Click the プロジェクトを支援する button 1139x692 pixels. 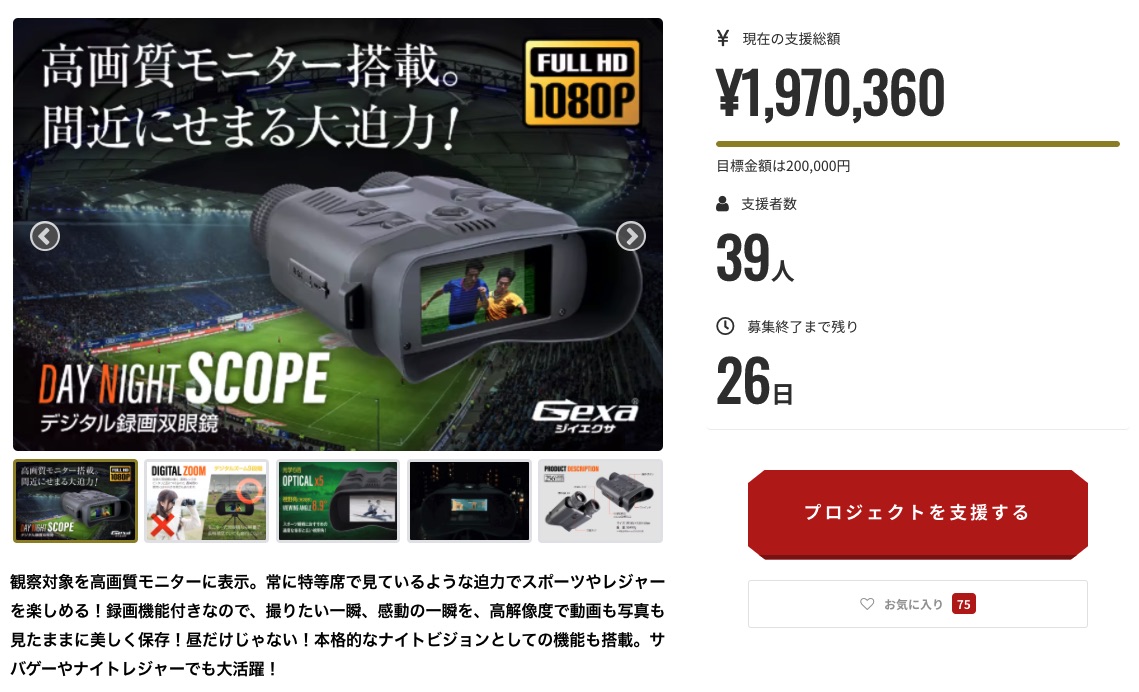click(x=917, y=513)
